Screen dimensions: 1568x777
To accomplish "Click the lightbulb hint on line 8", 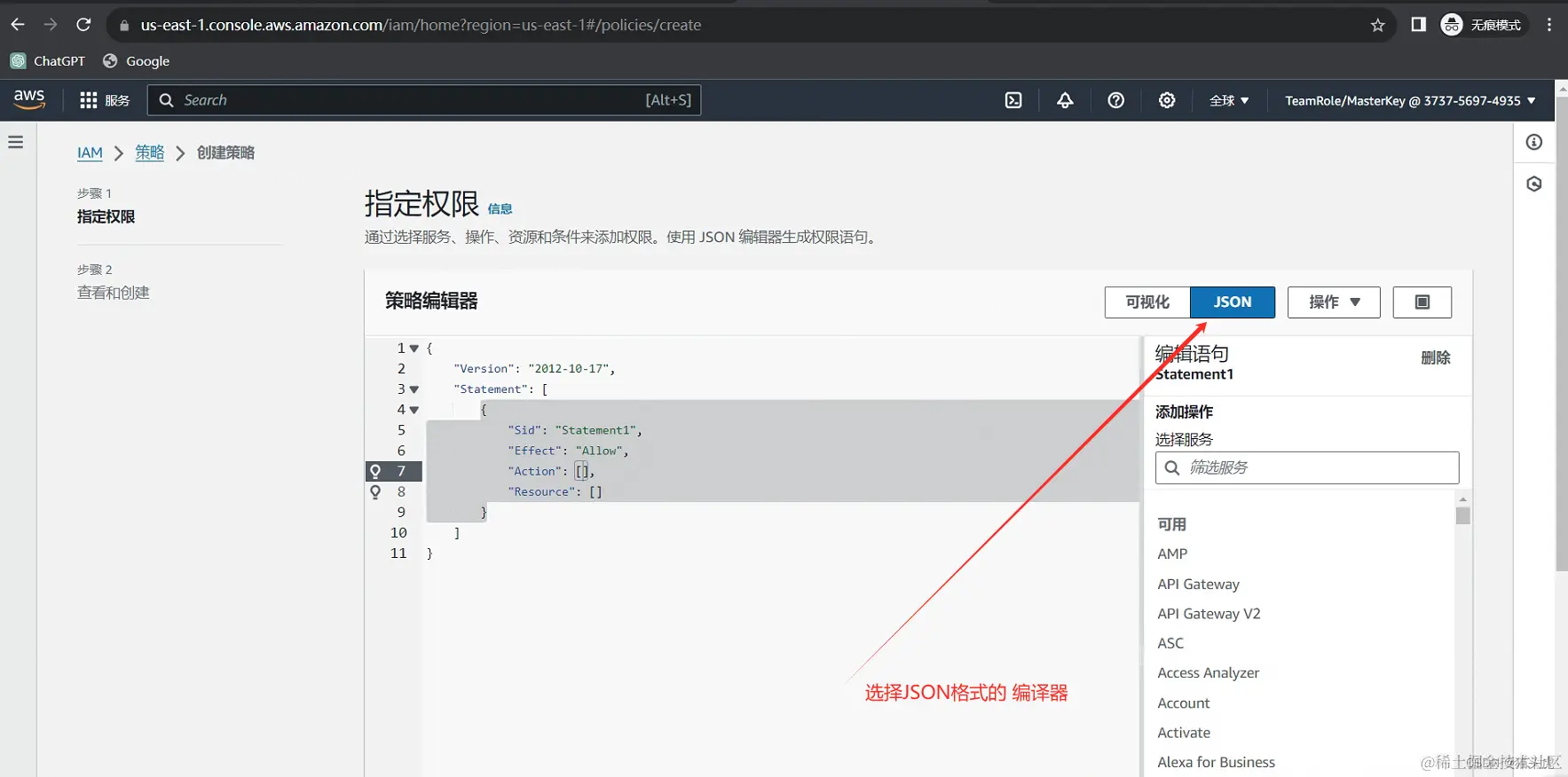I will (x=375, y=491).
